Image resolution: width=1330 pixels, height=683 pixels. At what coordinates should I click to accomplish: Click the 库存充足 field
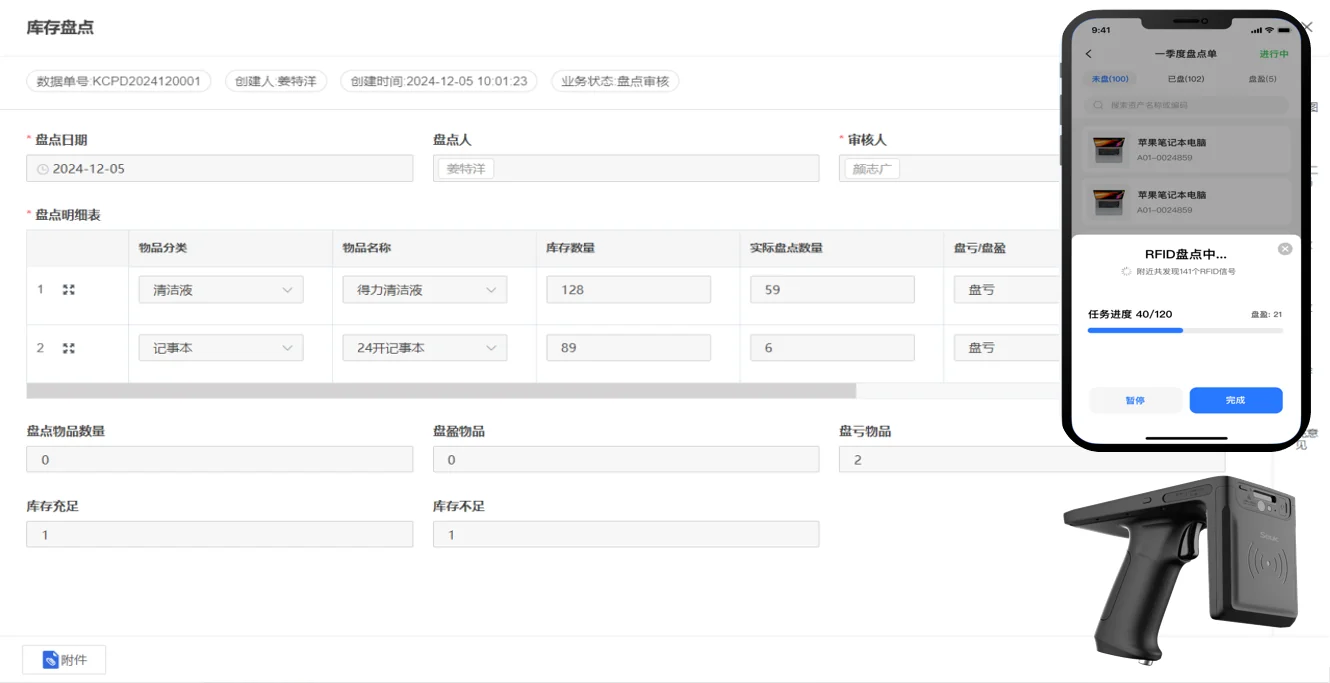coord(220,534)
